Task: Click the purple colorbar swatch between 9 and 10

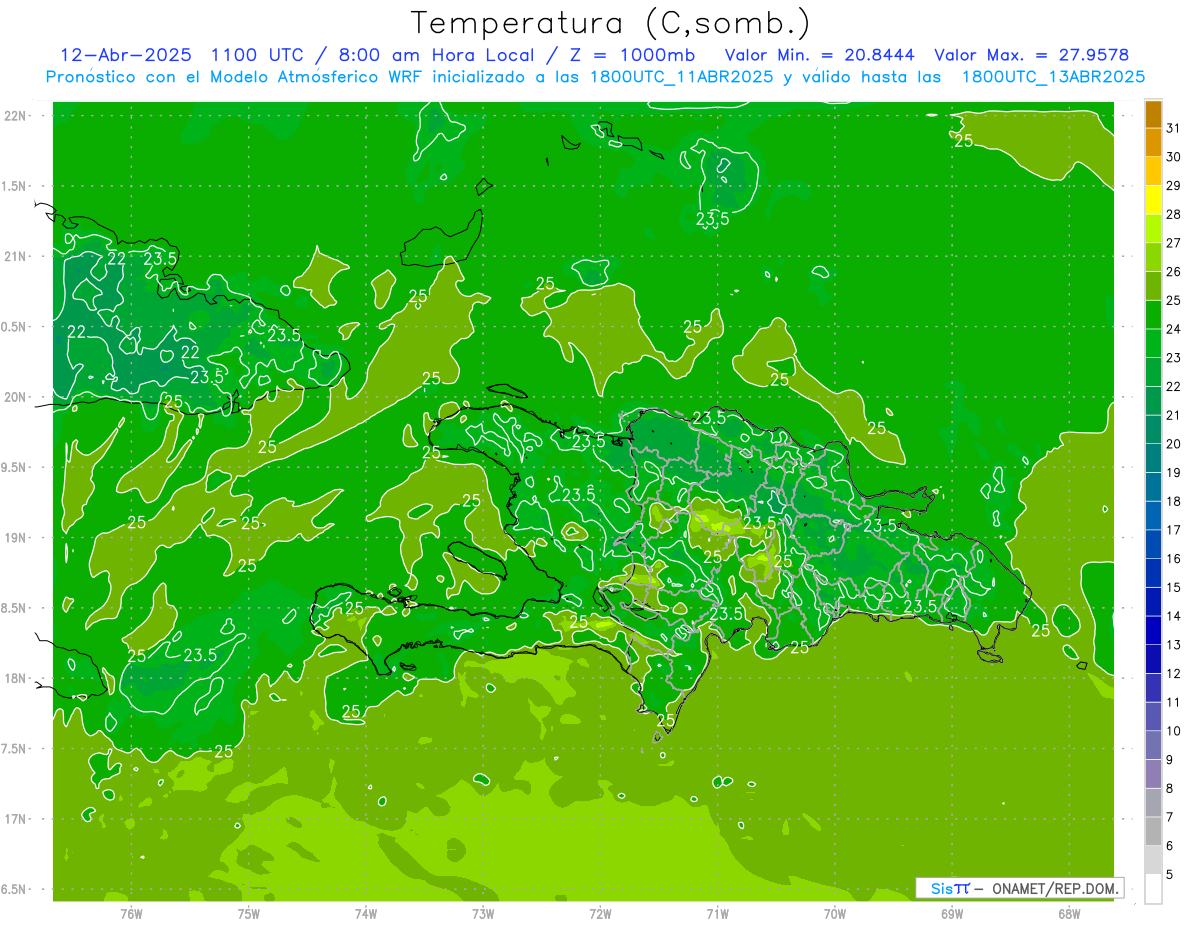Action: [1153, 745]
